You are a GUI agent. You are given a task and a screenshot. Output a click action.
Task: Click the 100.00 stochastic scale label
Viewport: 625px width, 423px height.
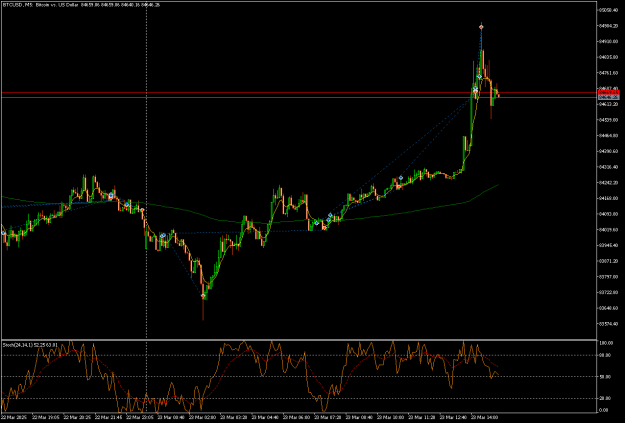tap(607, 343)
